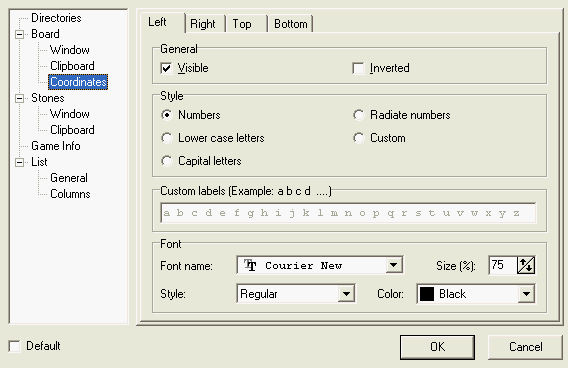Toggle the Visible checkbox
Viewport: 568px width, 368px height.
click(166, 68)
